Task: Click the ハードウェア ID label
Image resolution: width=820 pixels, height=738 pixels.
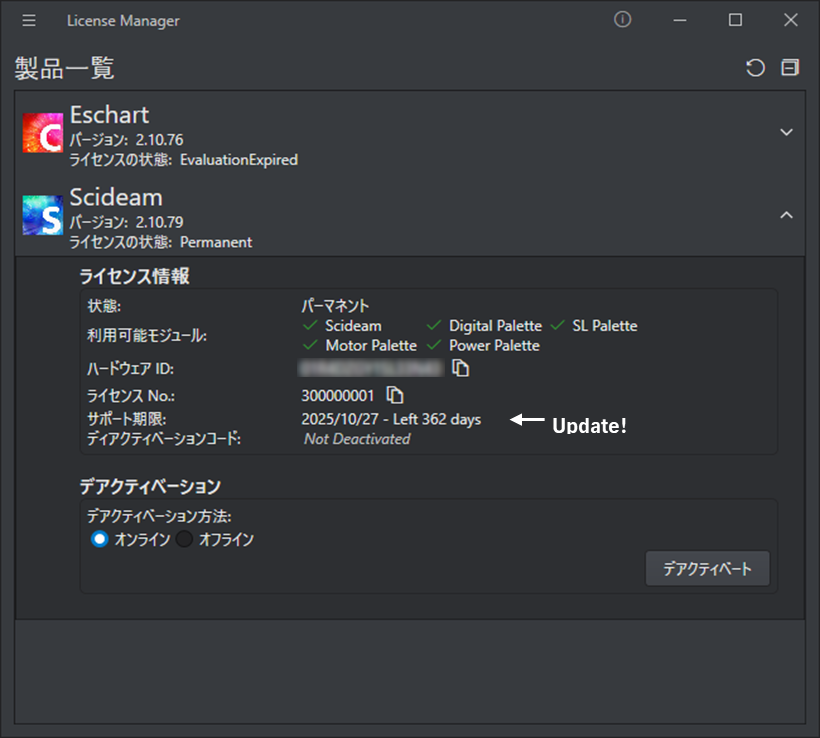Action: coord(130,369)
